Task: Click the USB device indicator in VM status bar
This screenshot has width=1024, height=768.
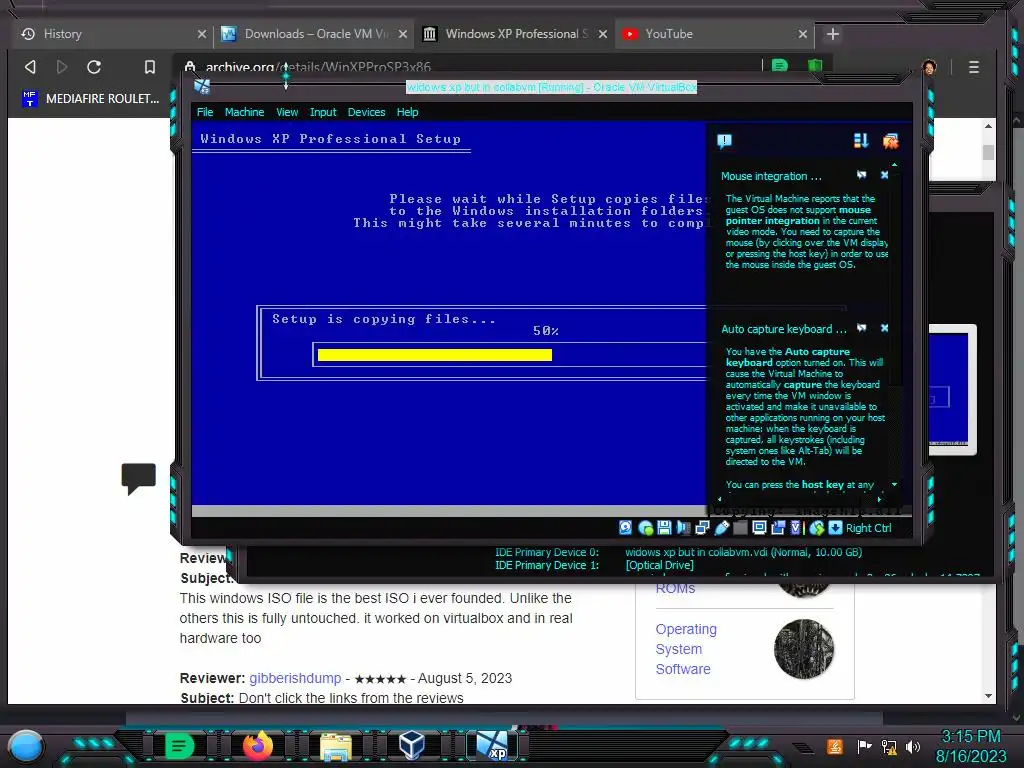Action: (722, 528)
